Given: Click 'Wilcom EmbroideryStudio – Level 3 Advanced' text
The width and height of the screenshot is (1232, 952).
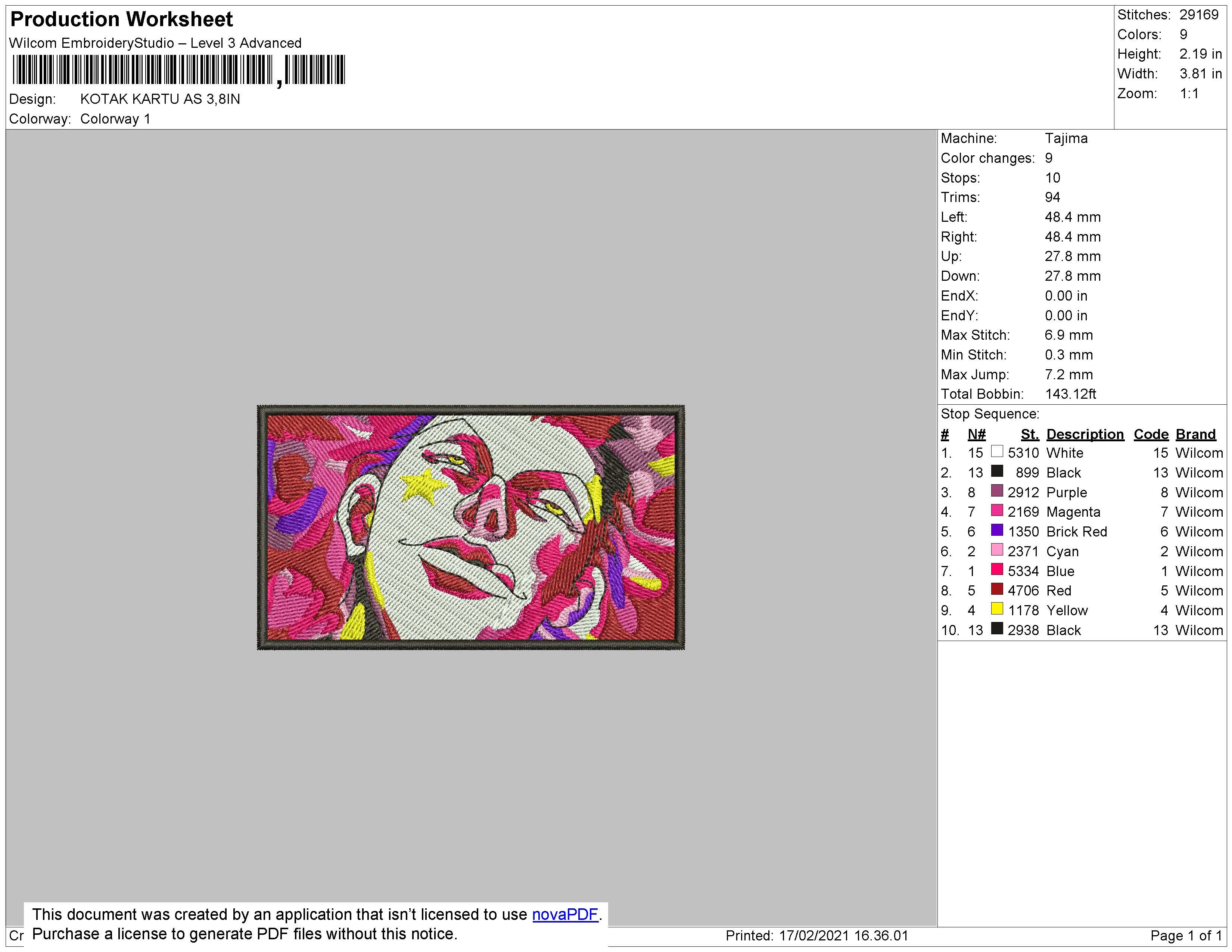Looking at the screenshot, I should (155, 43).
